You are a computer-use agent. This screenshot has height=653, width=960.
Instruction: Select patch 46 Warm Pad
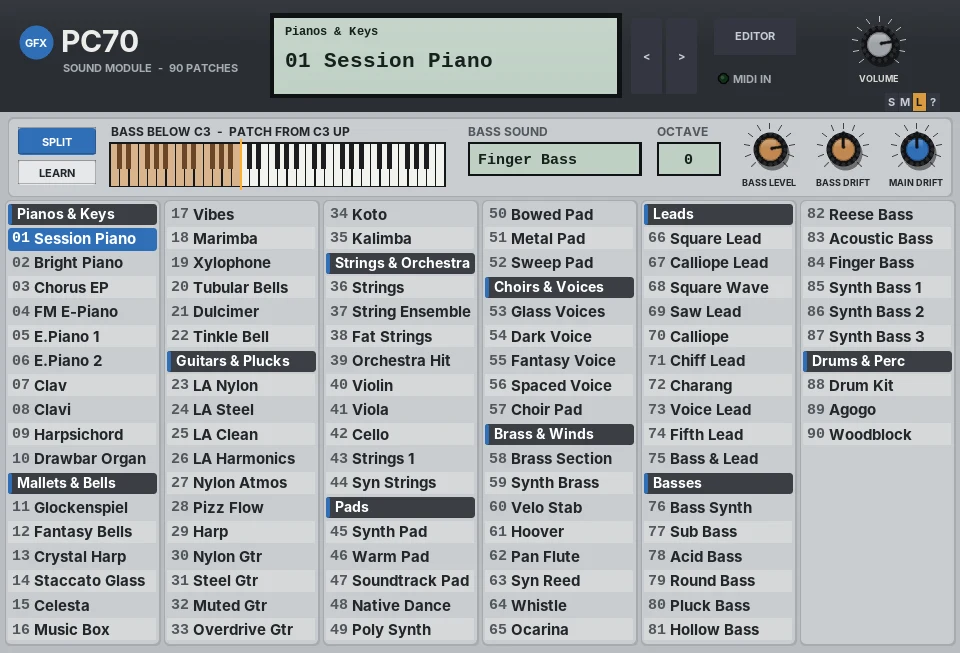[x=400, y=556]
